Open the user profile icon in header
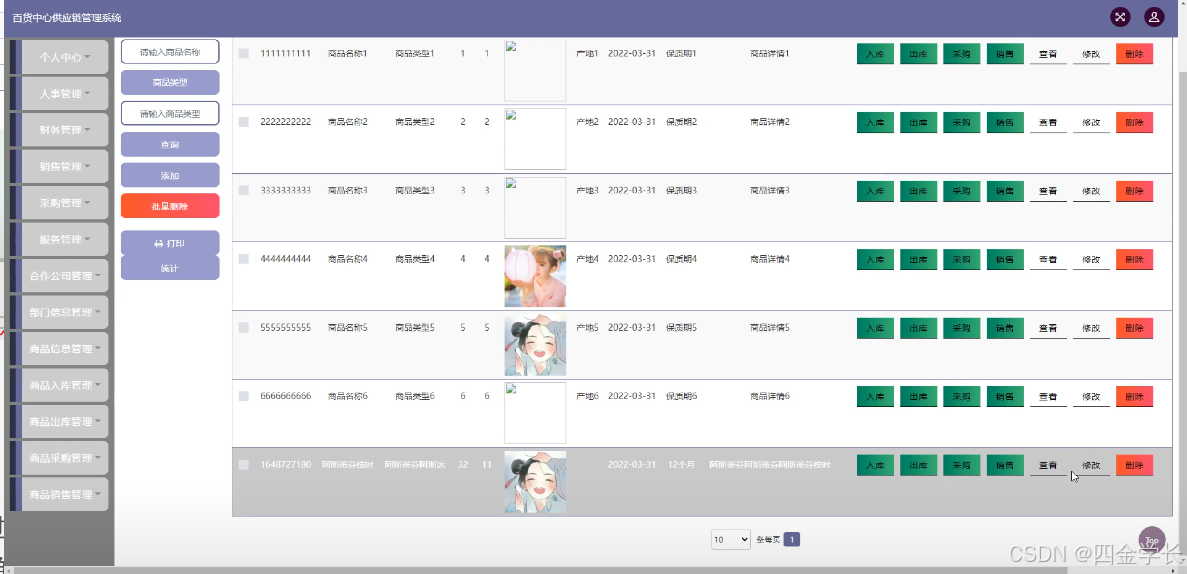The image size is (1187, 574). click(x=1154, y=17)
